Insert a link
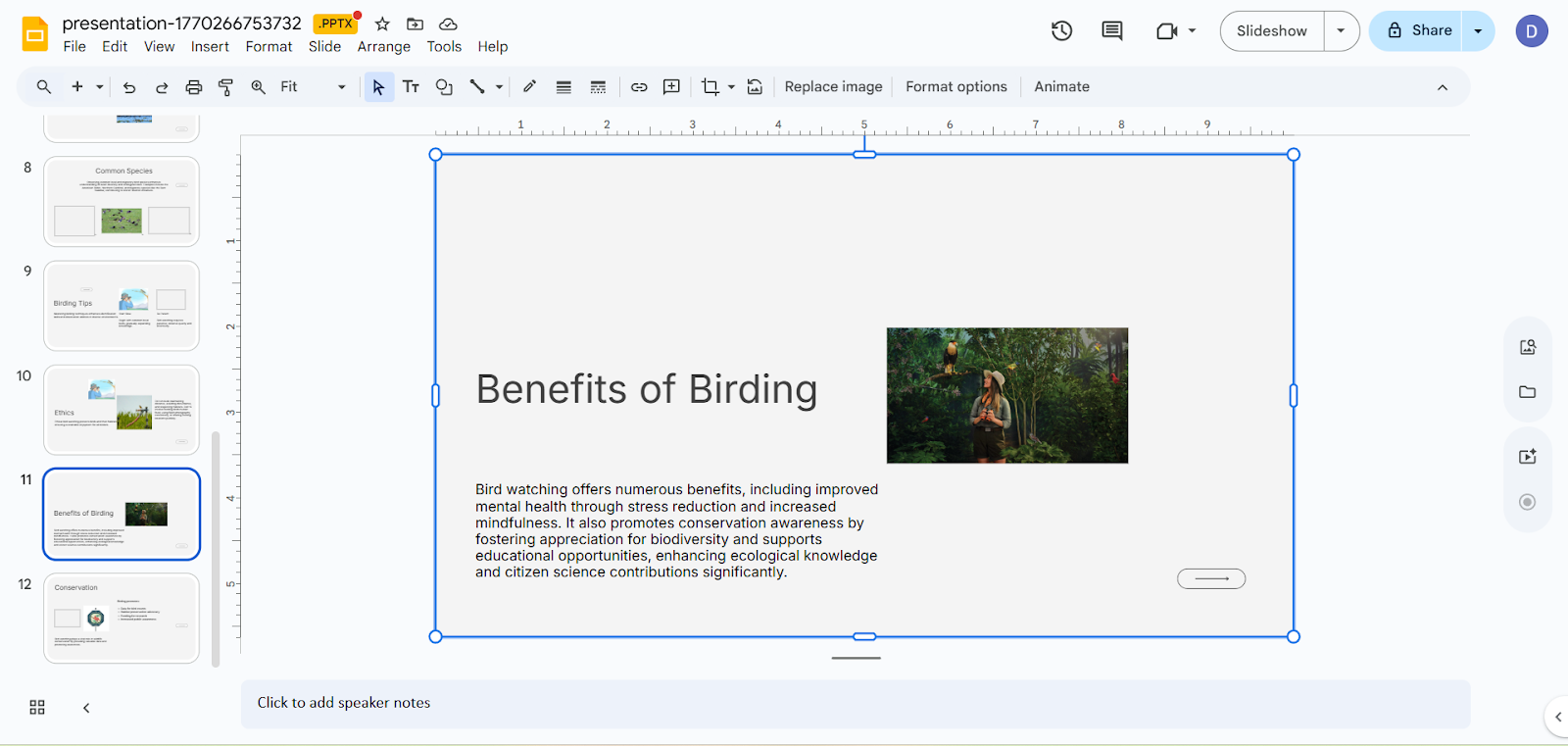Image resolution: width=1568 pixels, height=746 pixels. [639, 87]
